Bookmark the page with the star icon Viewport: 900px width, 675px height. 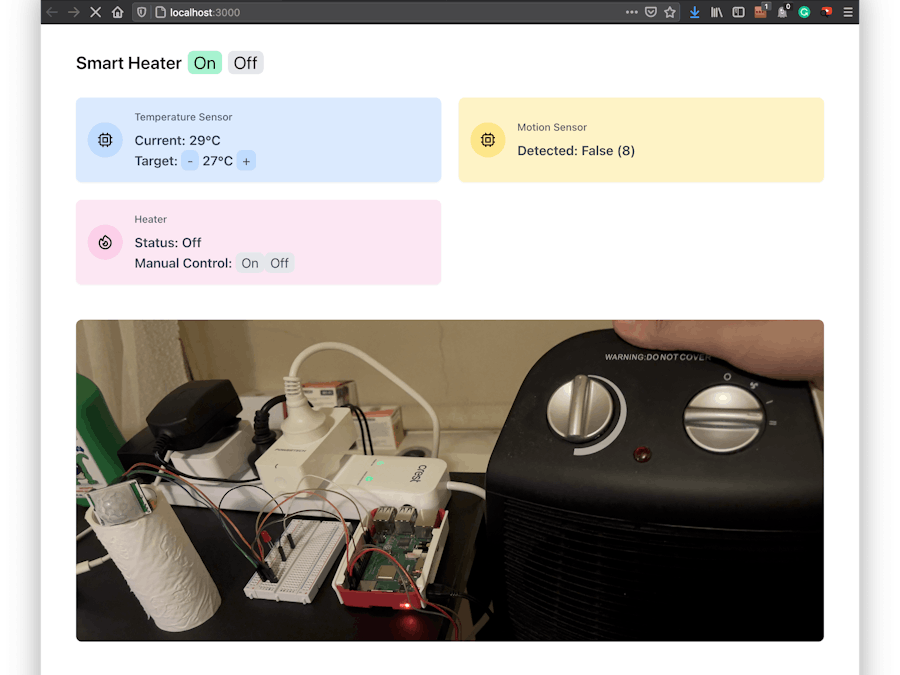670,12
